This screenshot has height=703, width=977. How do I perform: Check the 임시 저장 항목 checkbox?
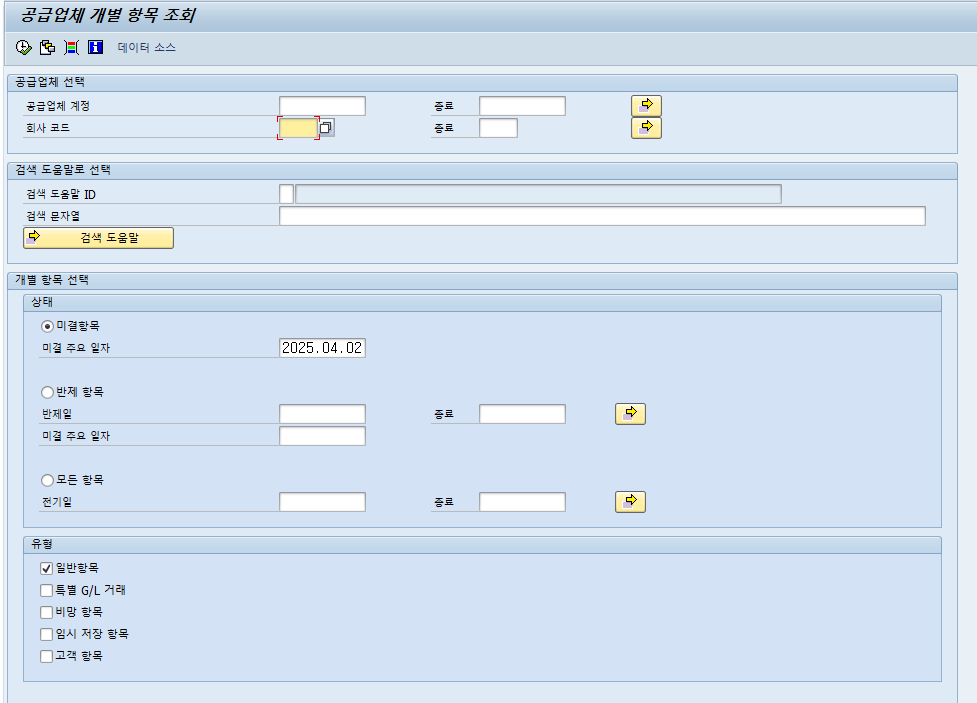click(46, 634)
